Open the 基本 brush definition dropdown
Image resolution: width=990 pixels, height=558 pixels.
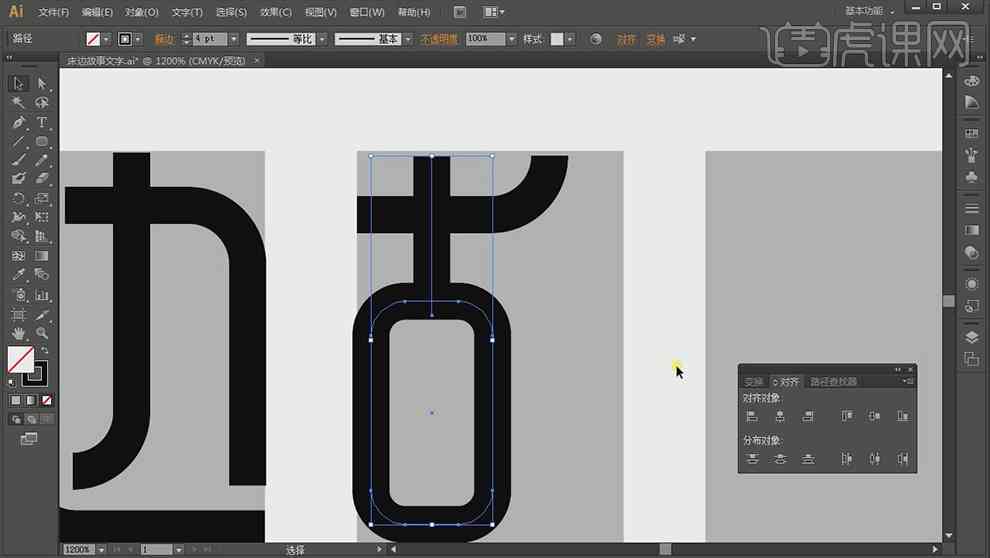click(x=408, y=39)
